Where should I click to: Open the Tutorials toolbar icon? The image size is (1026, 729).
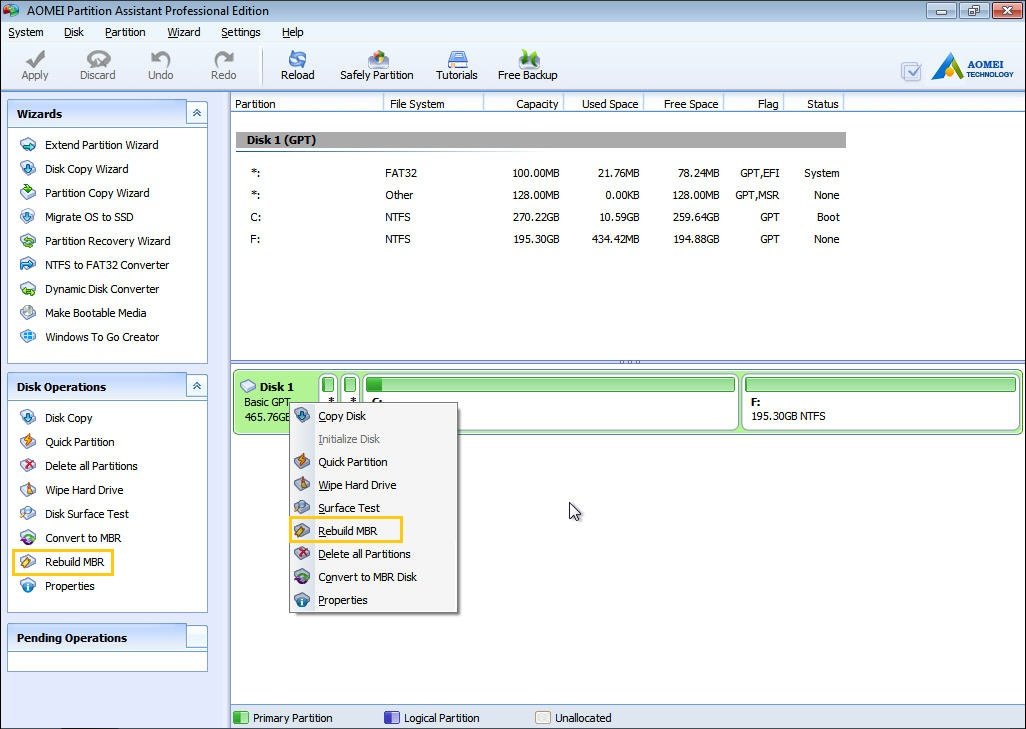click(x=457, y=65)
